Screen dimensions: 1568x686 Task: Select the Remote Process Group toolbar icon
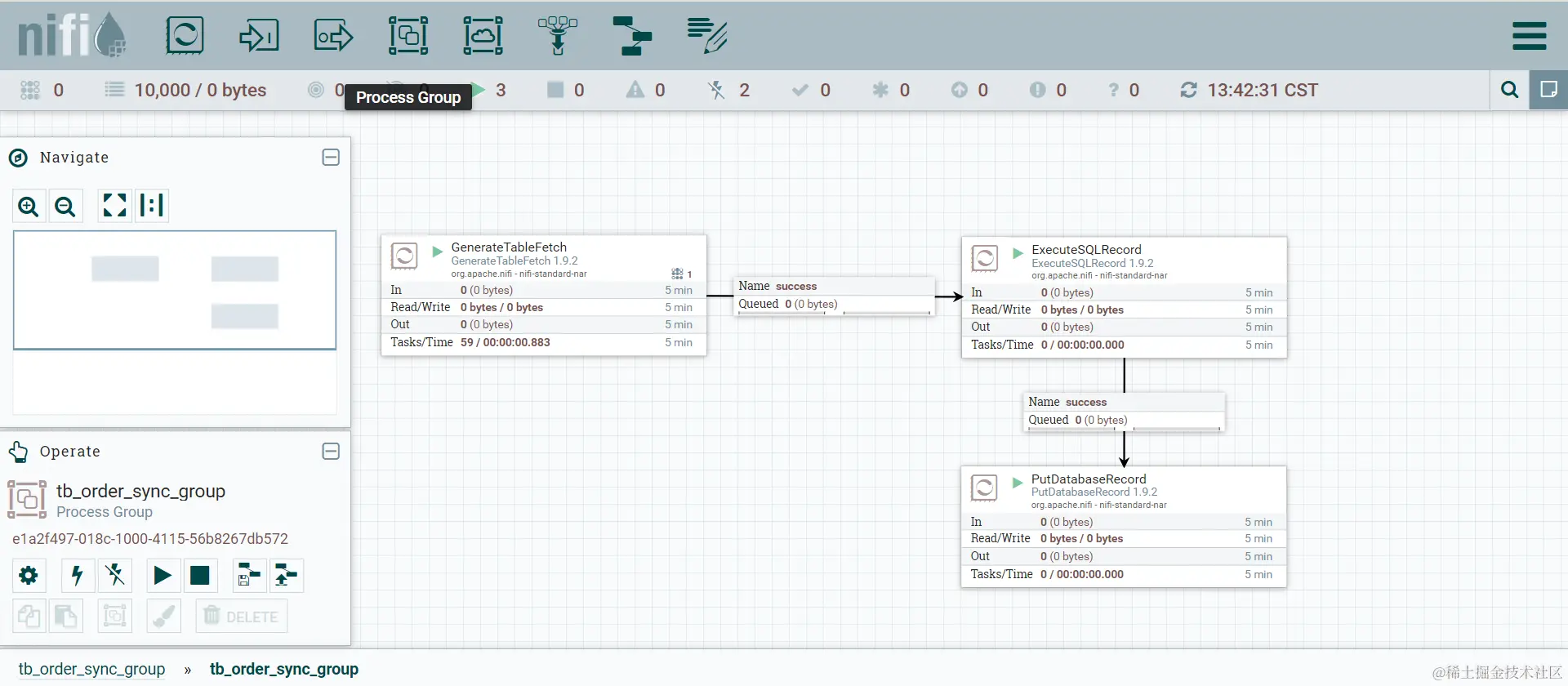pos(483,36)
